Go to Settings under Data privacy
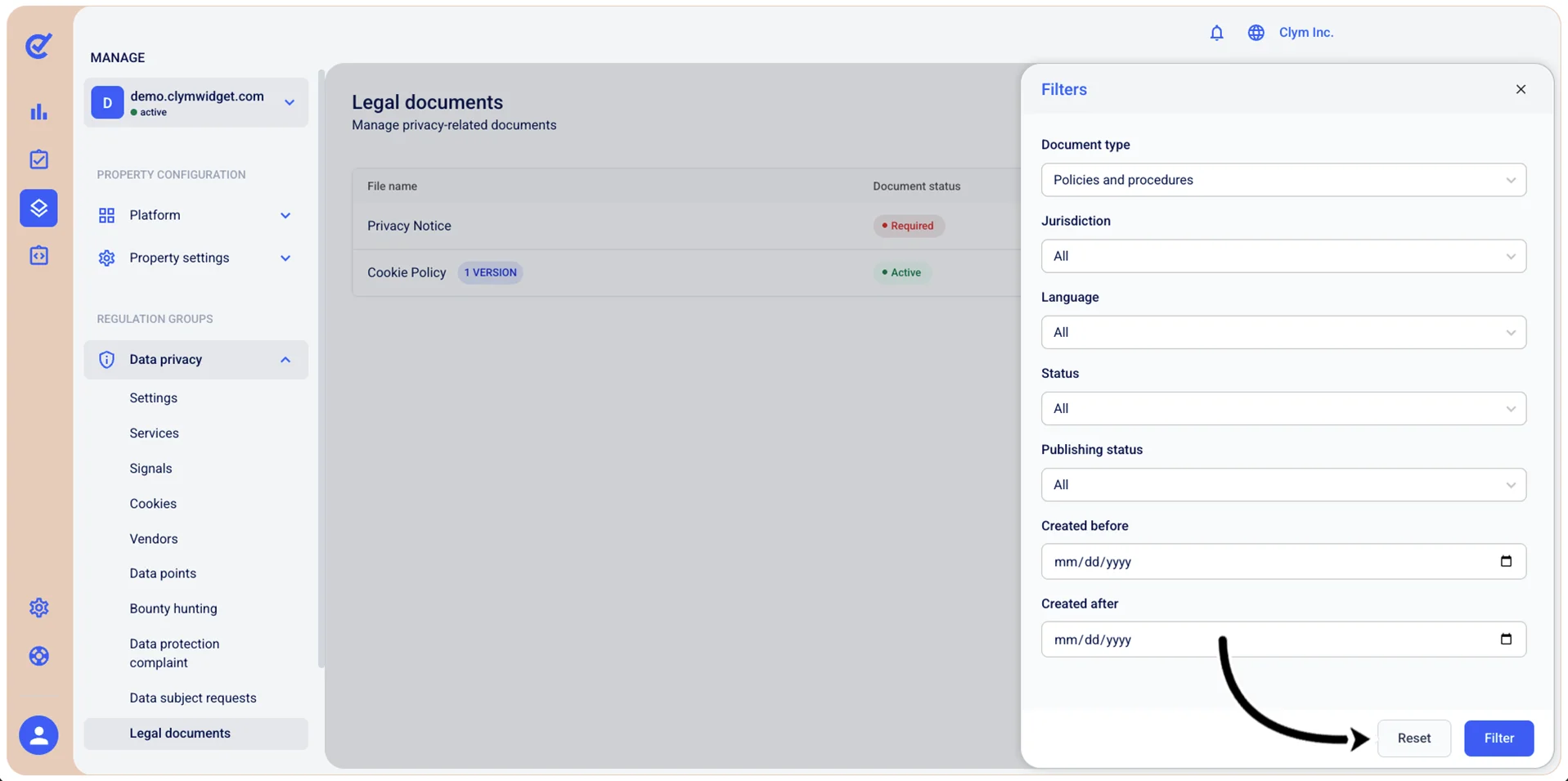 click(x=153, y=397)
